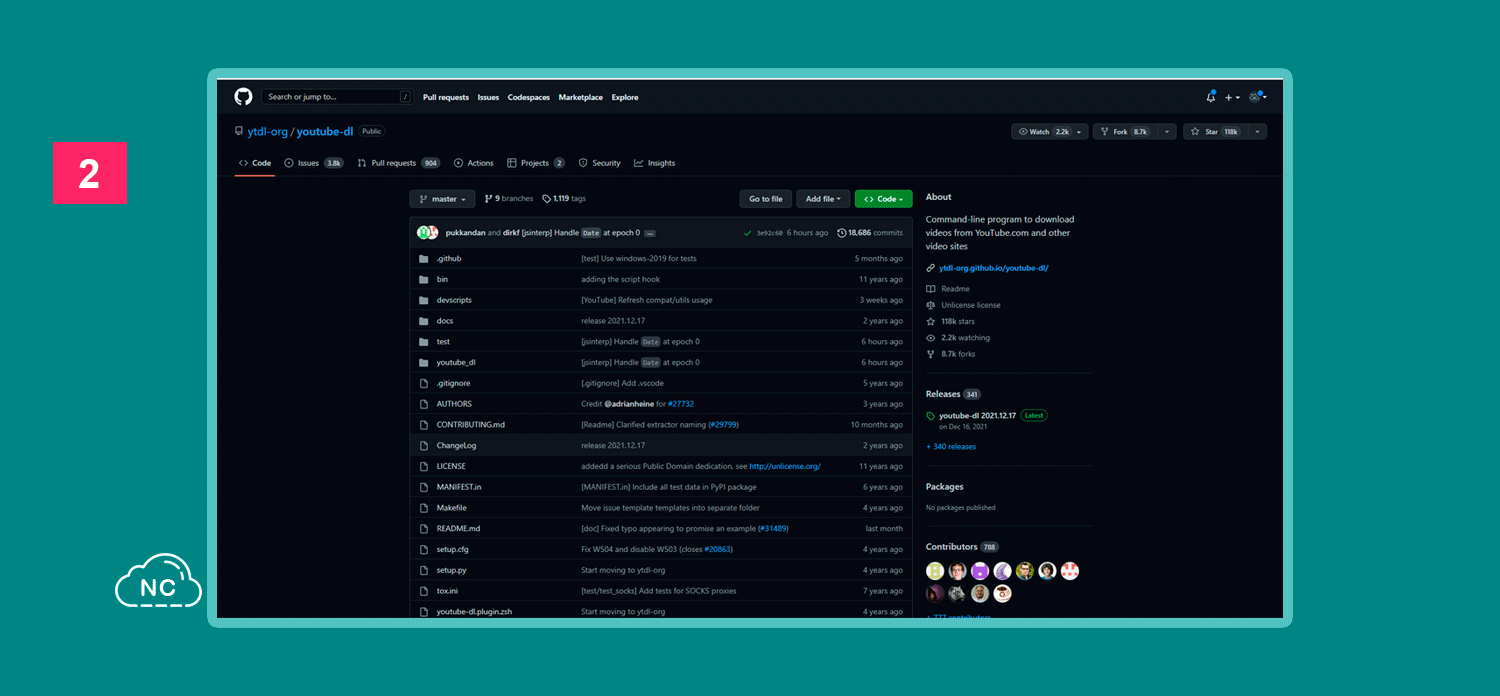Open the youtube-dl repository name link
1500x696 pixels.
(x=324, y=132)
